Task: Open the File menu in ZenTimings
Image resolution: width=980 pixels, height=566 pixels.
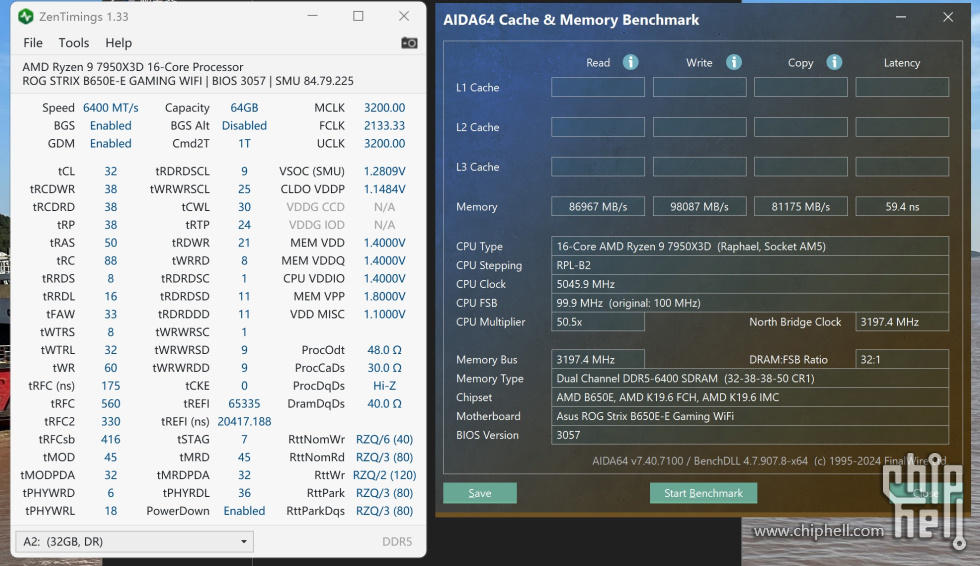Action: point(32,42)
